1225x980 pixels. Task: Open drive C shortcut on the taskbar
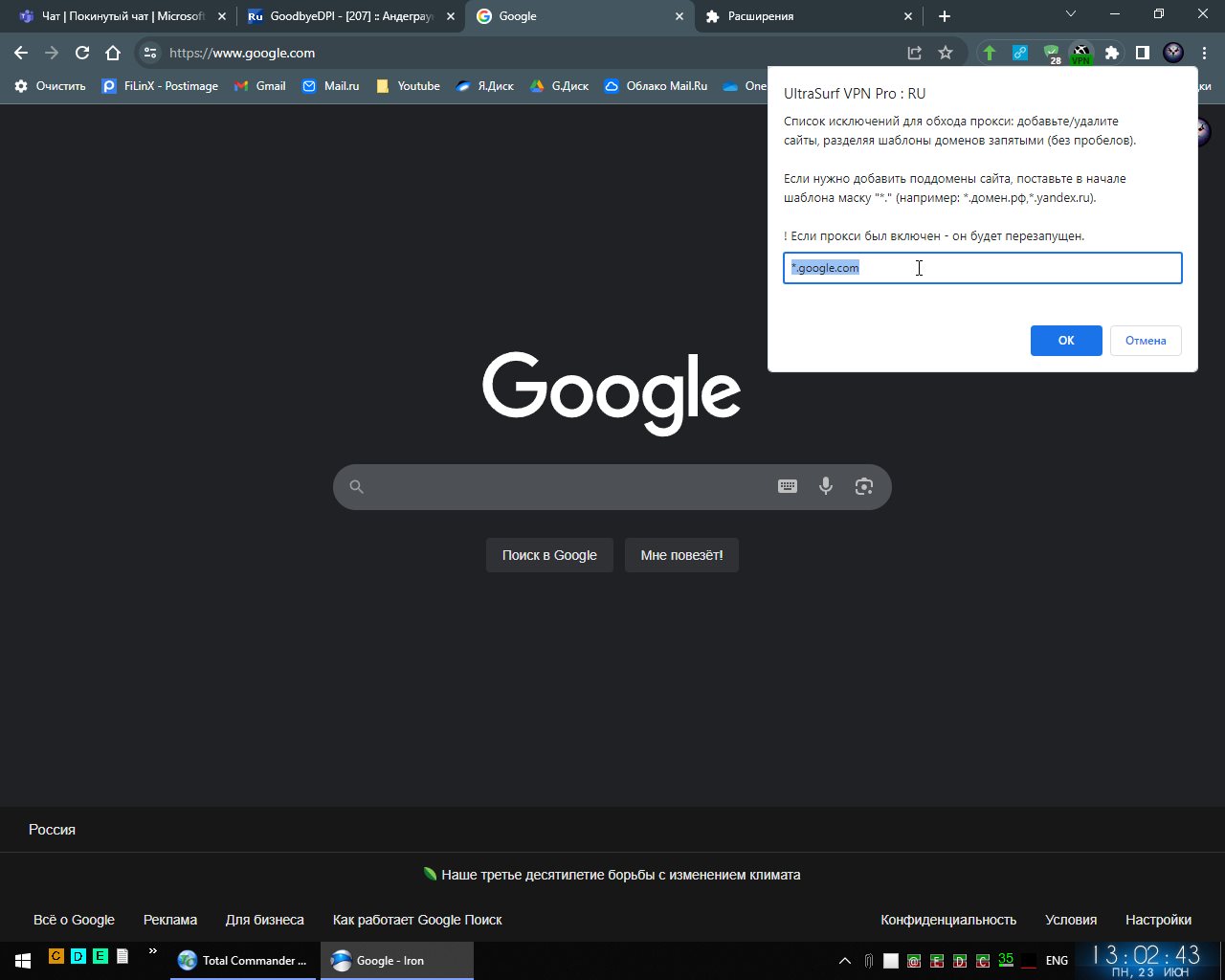click(x=56, y=956)
